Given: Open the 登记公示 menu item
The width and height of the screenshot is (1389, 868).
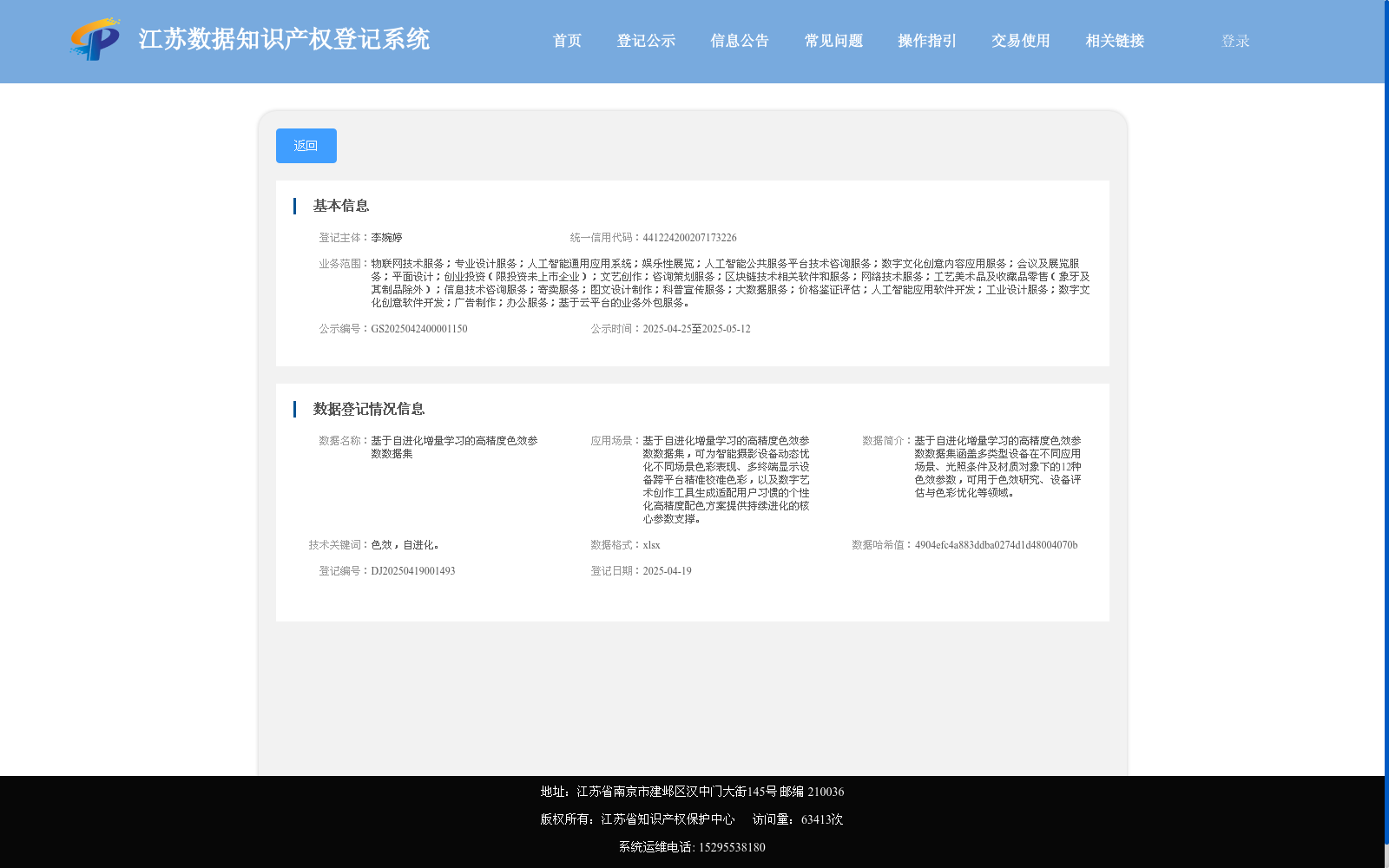Looking at the screenshot, I should (646, 41).
